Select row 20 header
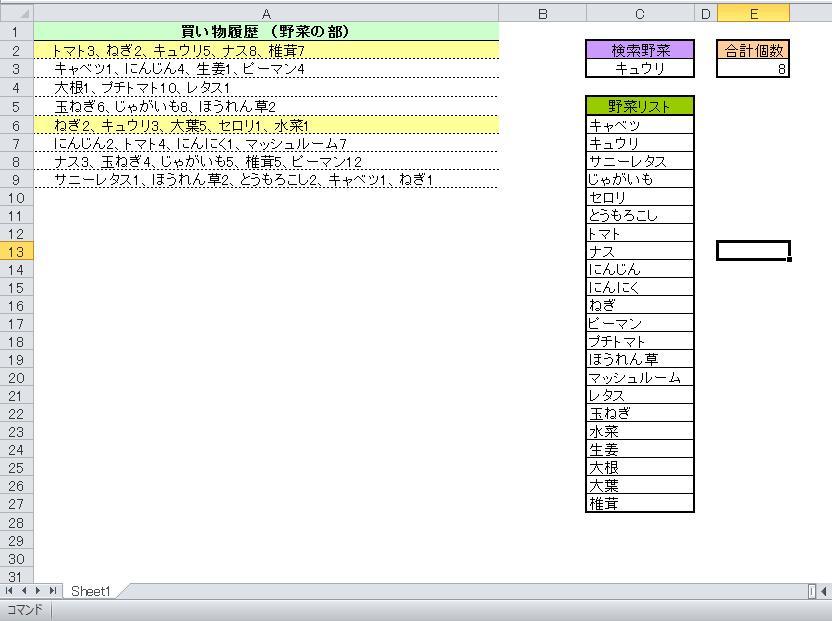Viewport: 832px width, 621px height. [16, 377]
